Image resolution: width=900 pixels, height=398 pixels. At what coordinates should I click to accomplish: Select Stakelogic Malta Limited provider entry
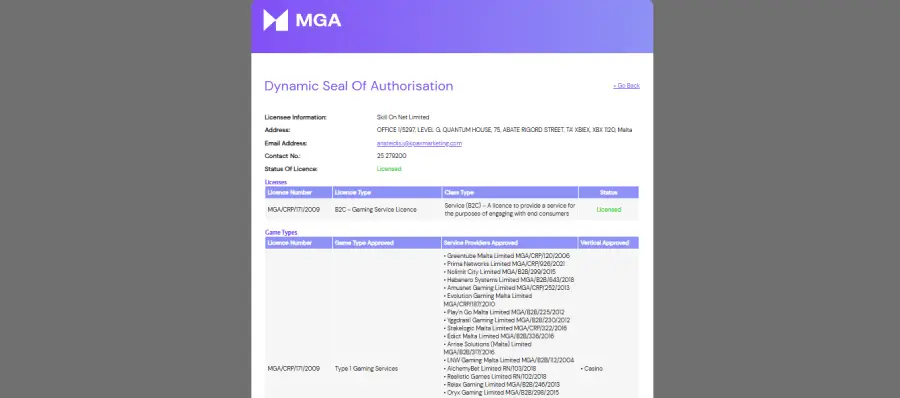(505, 329)
